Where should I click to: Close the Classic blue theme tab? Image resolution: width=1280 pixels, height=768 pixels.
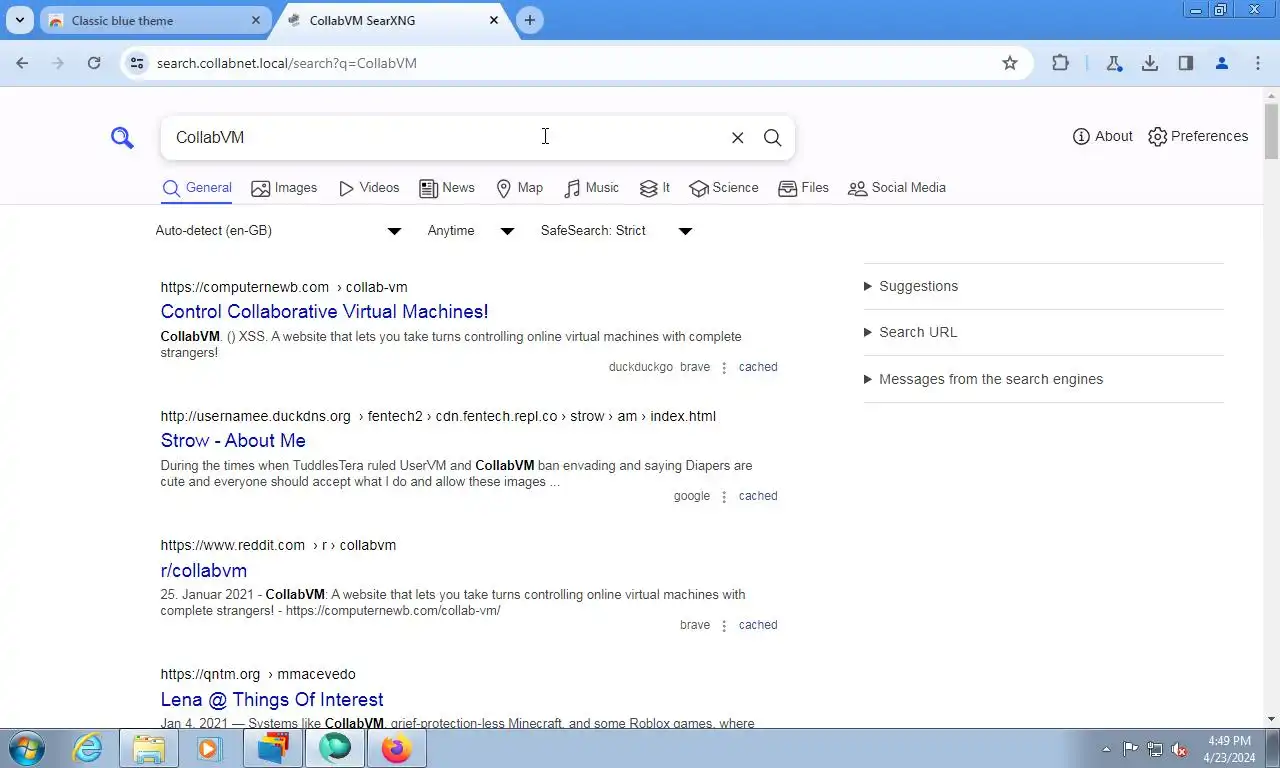[x=256, y=20]
